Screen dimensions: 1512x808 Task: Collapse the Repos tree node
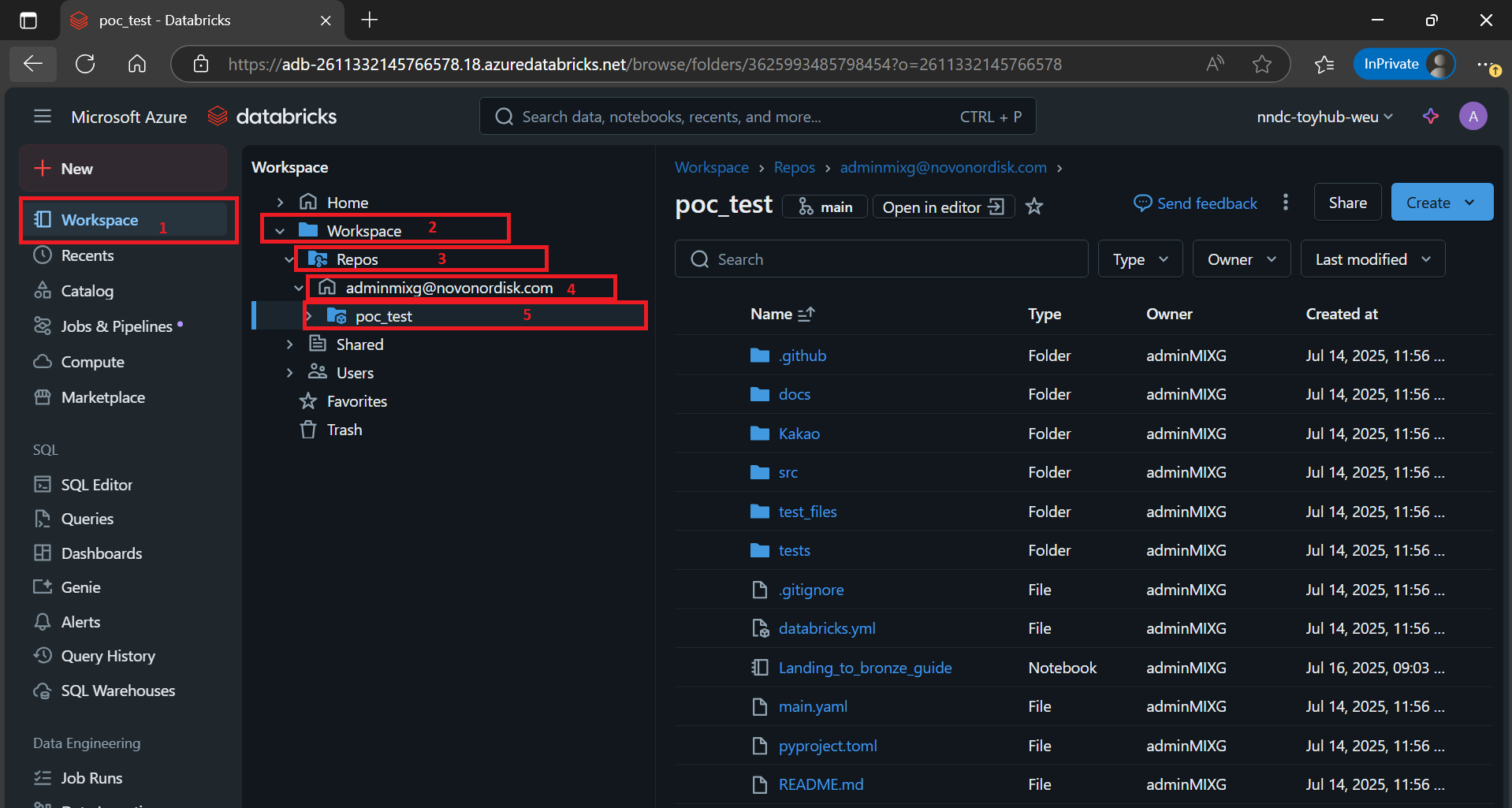pos(289,259)
